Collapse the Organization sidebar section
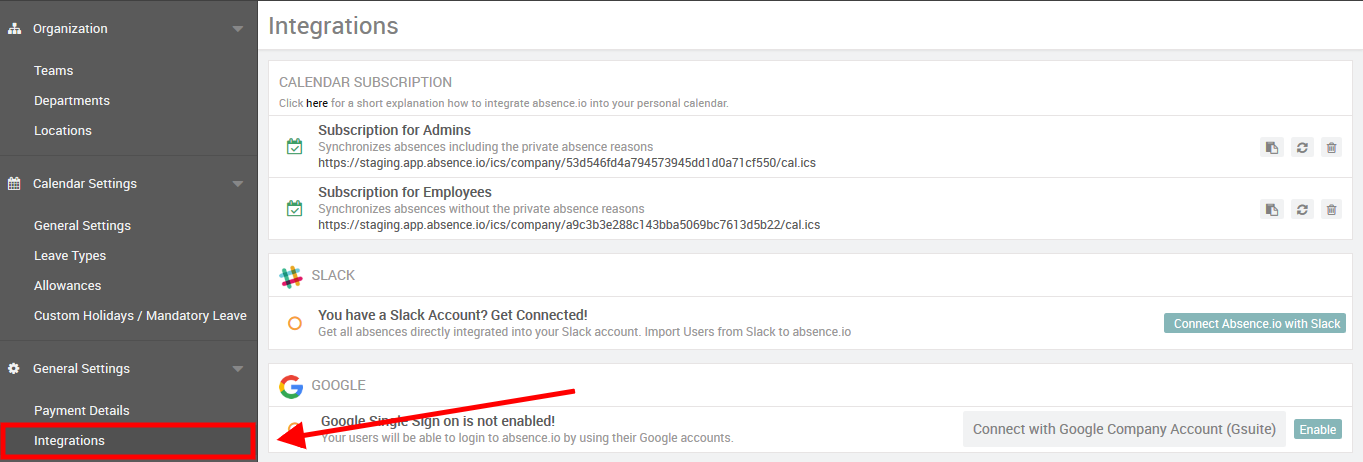Viewport: 1363px width, 462px height. click(237, 29)
